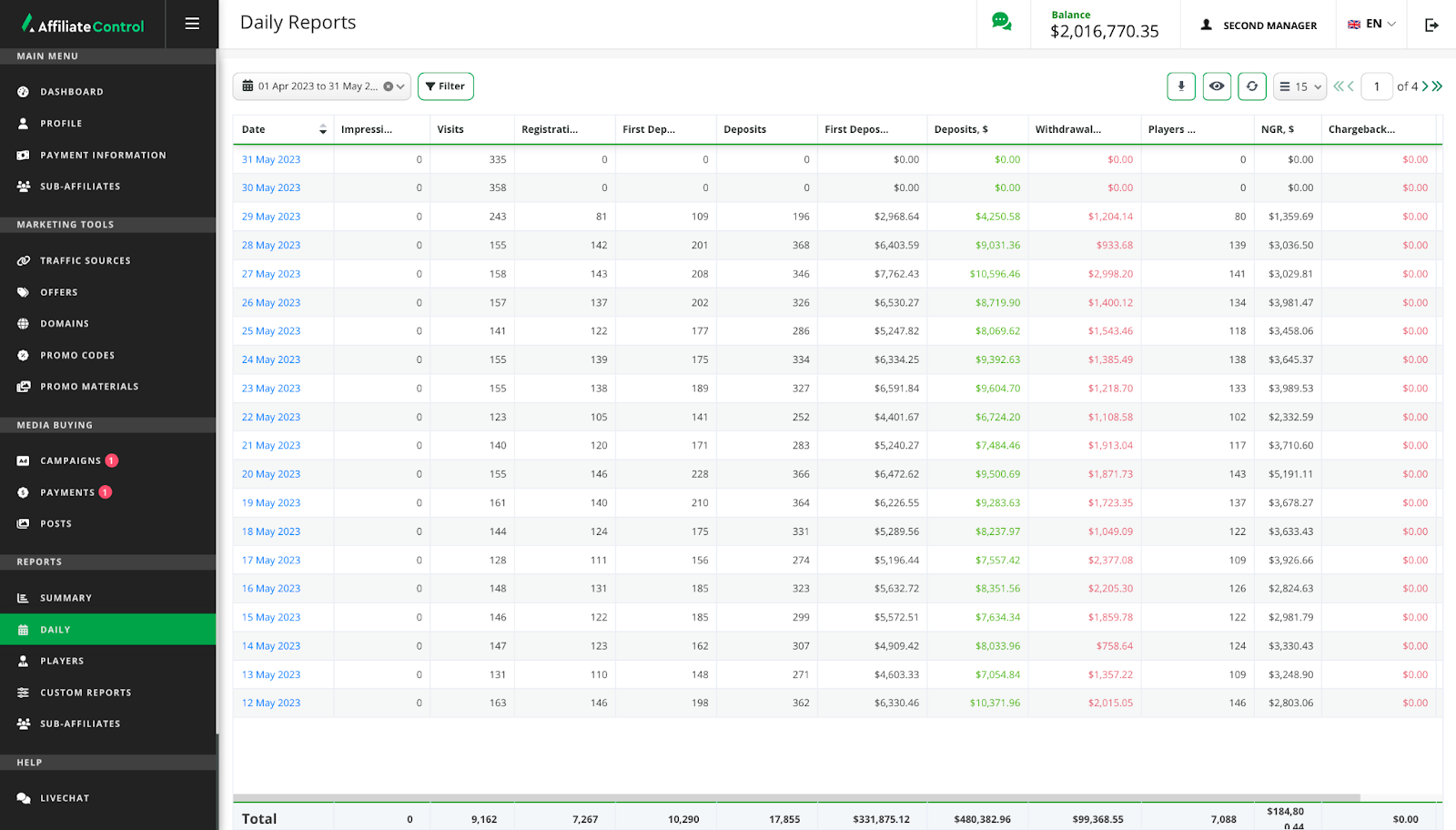Open the EN language dropdown

click(x=1371, y=25)
